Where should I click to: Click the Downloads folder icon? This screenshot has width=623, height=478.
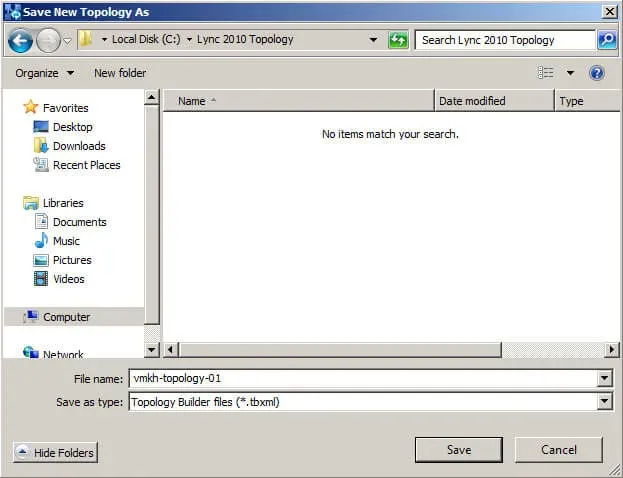point(41,146)
